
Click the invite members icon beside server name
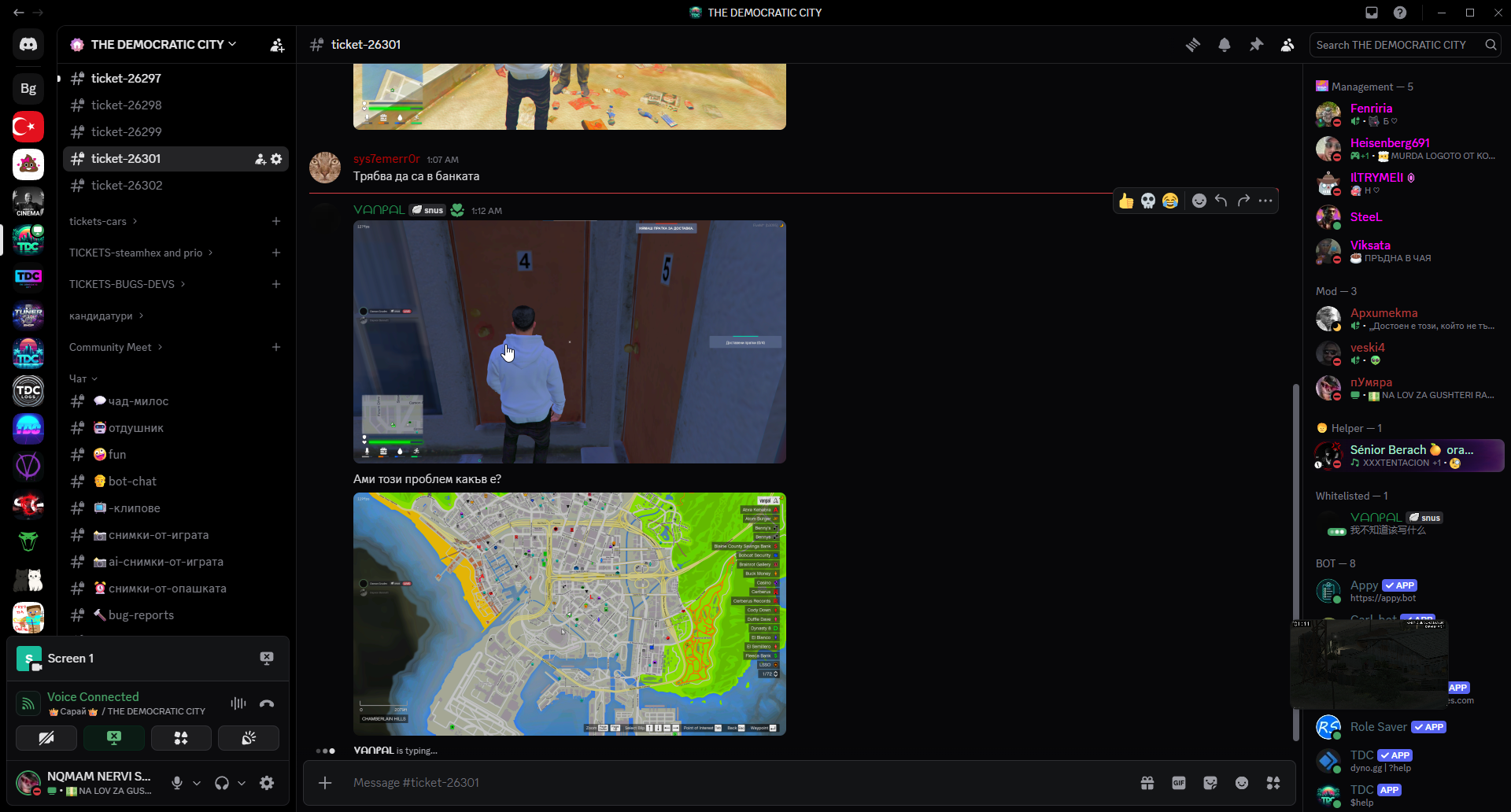point(277,45)
